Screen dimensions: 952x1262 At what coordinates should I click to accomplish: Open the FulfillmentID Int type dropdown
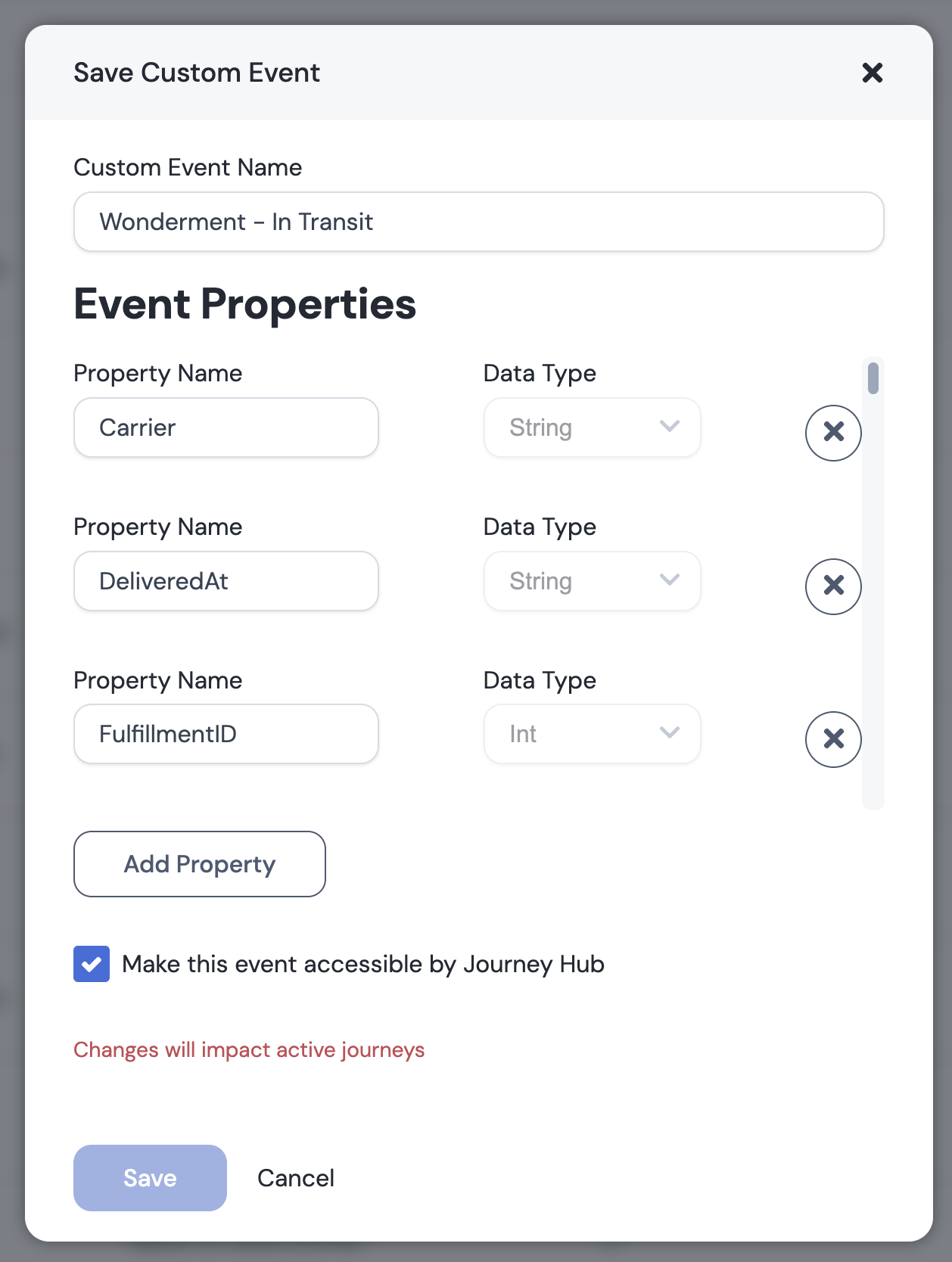(593, 734)
